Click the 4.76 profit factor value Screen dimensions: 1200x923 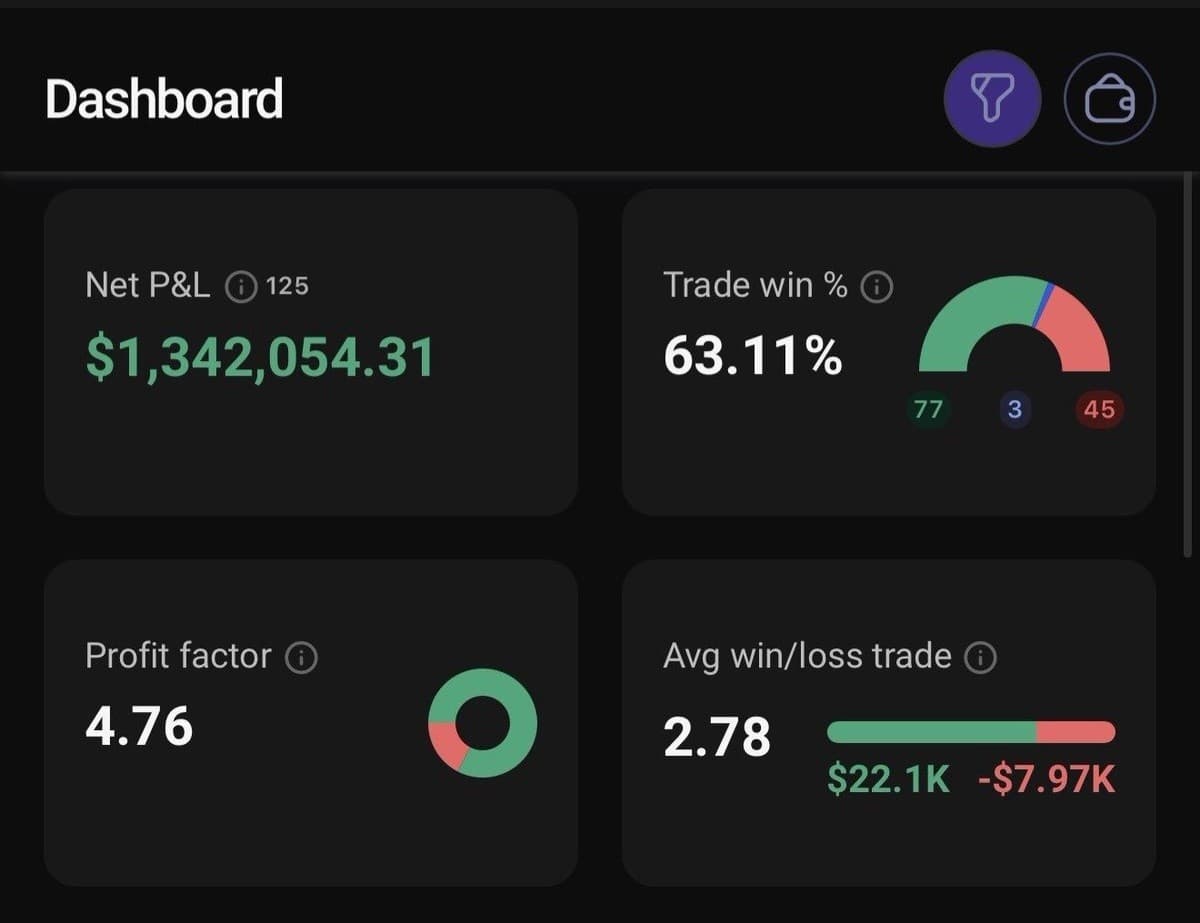coord(139,726)
